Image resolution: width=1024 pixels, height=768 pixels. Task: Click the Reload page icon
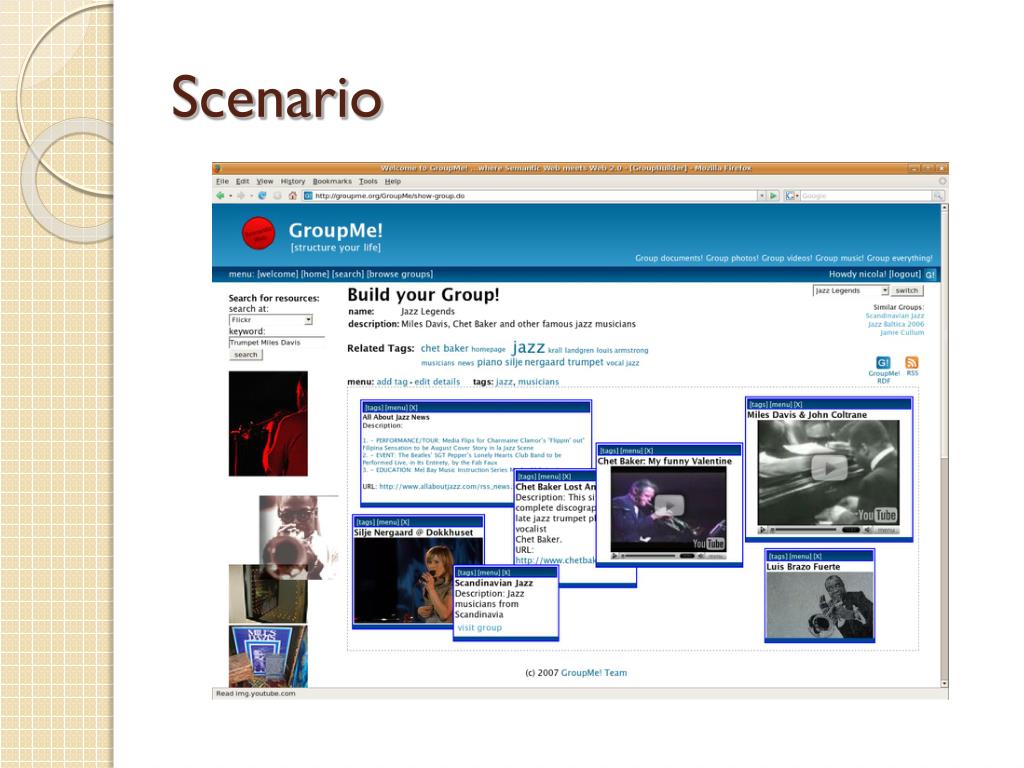262,195
